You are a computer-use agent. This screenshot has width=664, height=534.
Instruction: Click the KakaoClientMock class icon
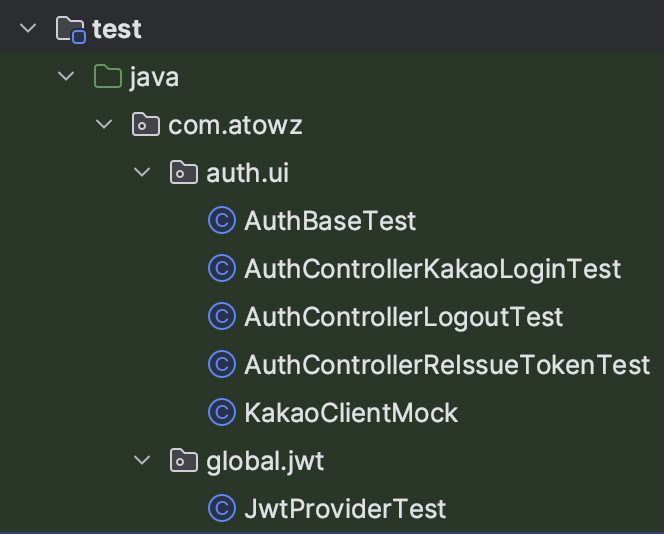(222, 412)
